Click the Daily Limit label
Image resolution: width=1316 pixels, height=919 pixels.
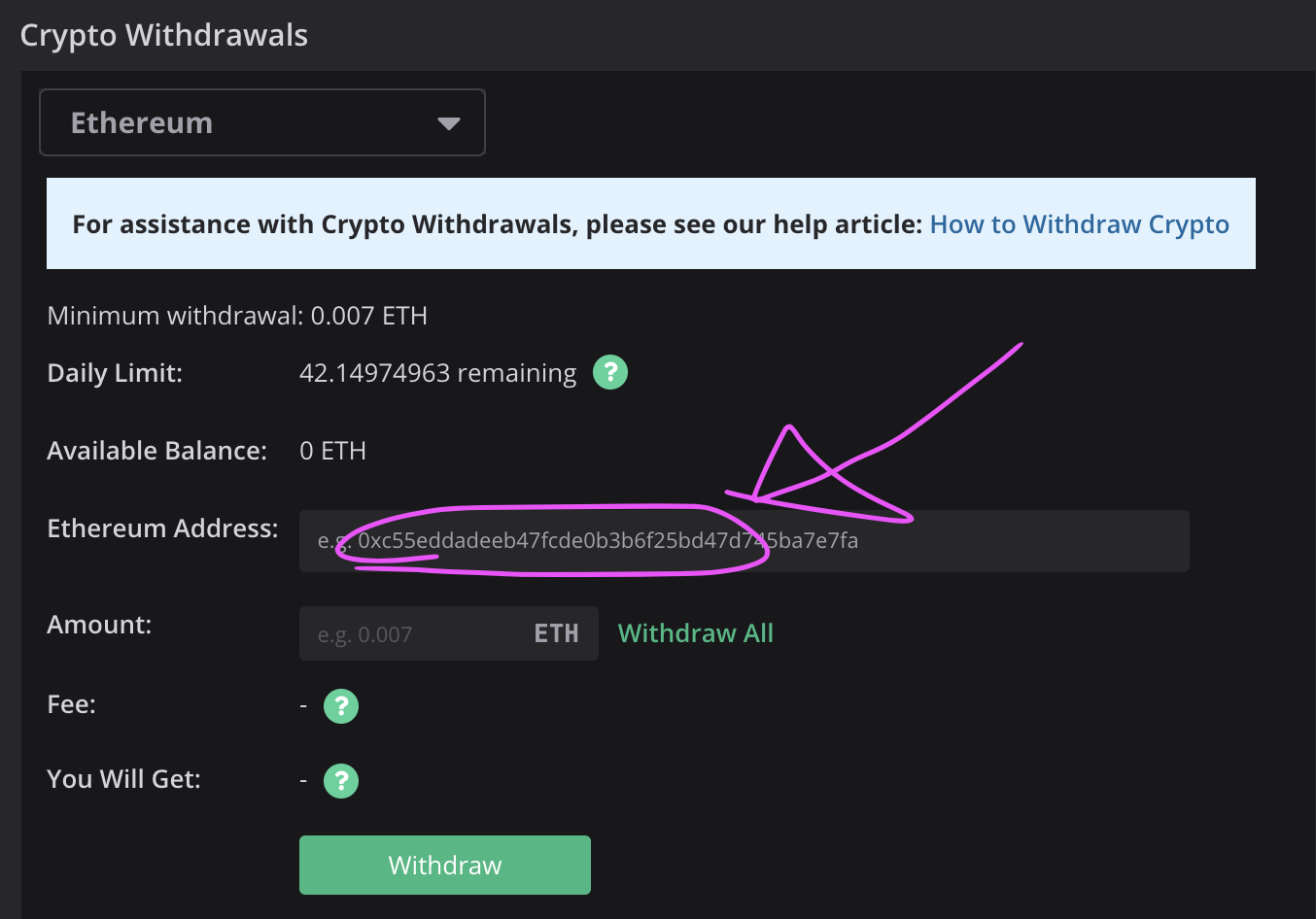point(115,373)
